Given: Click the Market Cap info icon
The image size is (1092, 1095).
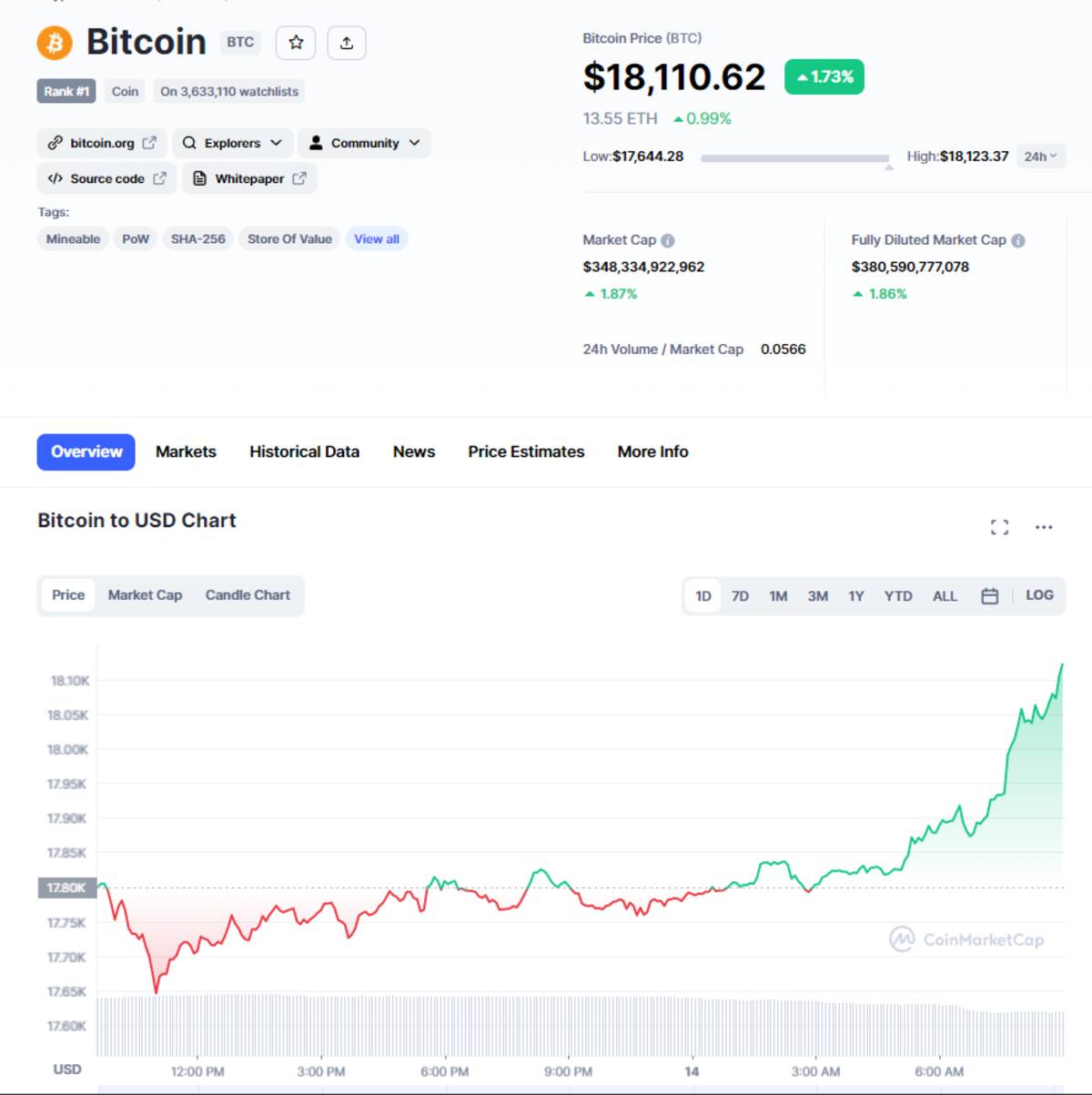Looking at the screenshot, I should point(668,241).
